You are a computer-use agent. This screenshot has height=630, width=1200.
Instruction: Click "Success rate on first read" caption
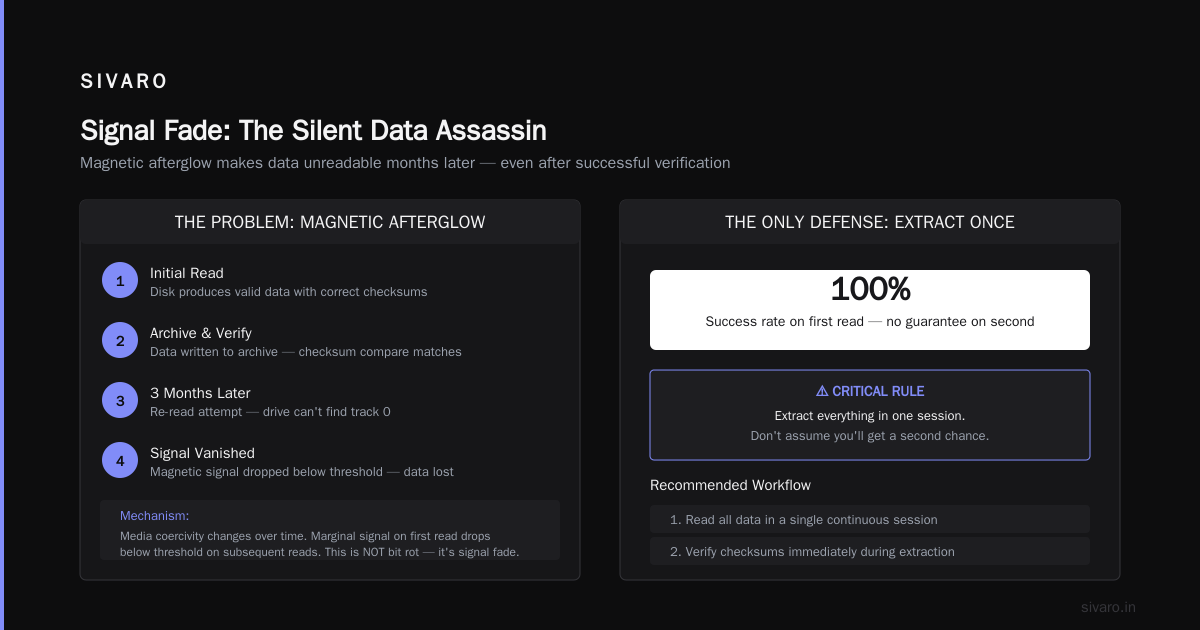[x=870, y=322]
